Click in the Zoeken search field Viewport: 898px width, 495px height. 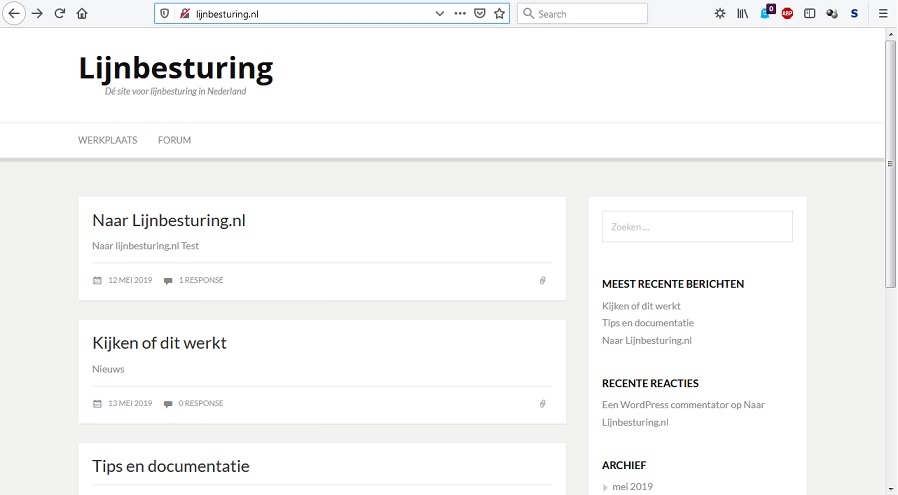coord(697,226)
